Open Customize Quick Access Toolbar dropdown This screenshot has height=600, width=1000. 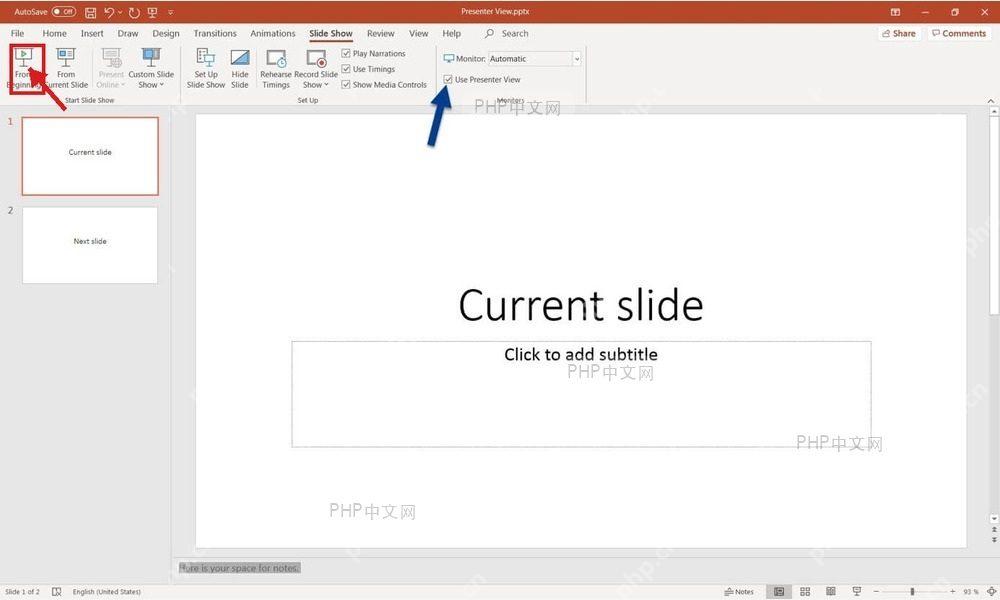tap(170, 12)
